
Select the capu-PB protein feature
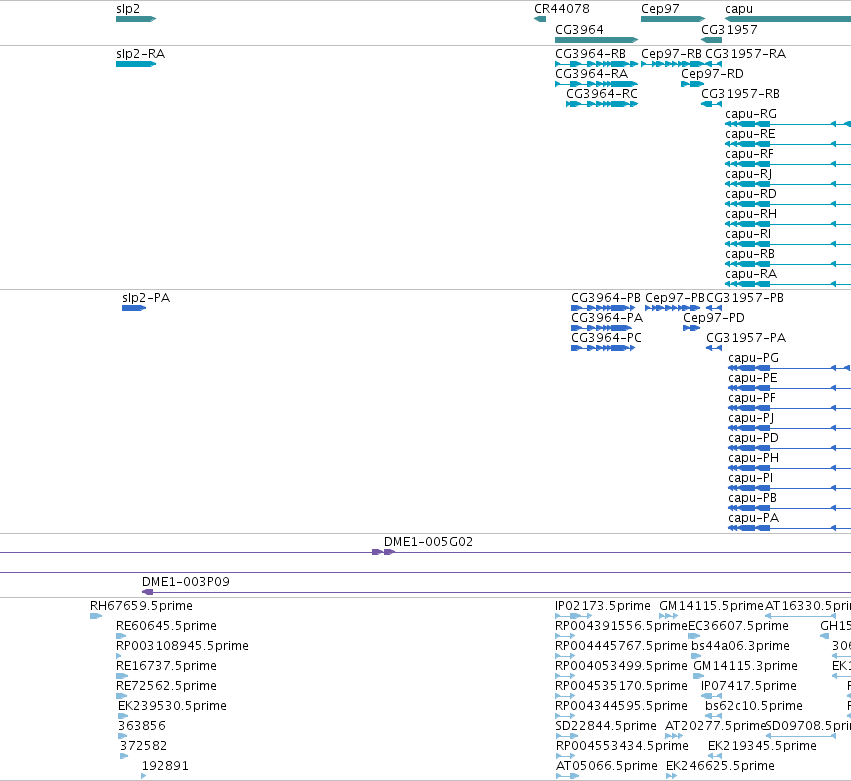[790, 509]
